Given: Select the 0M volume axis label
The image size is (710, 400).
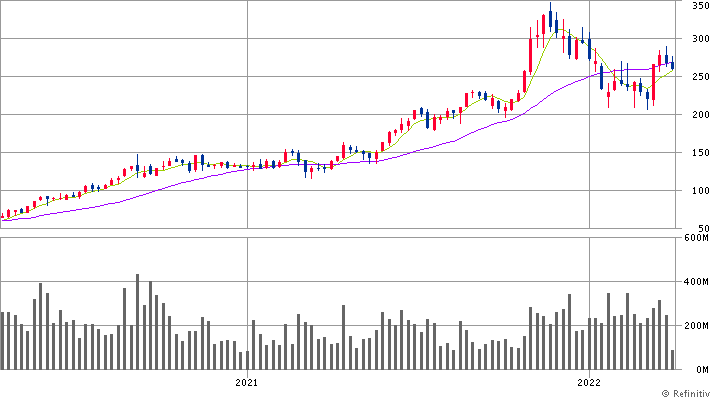Looking at the screenshot, I should tap(700, 369).
